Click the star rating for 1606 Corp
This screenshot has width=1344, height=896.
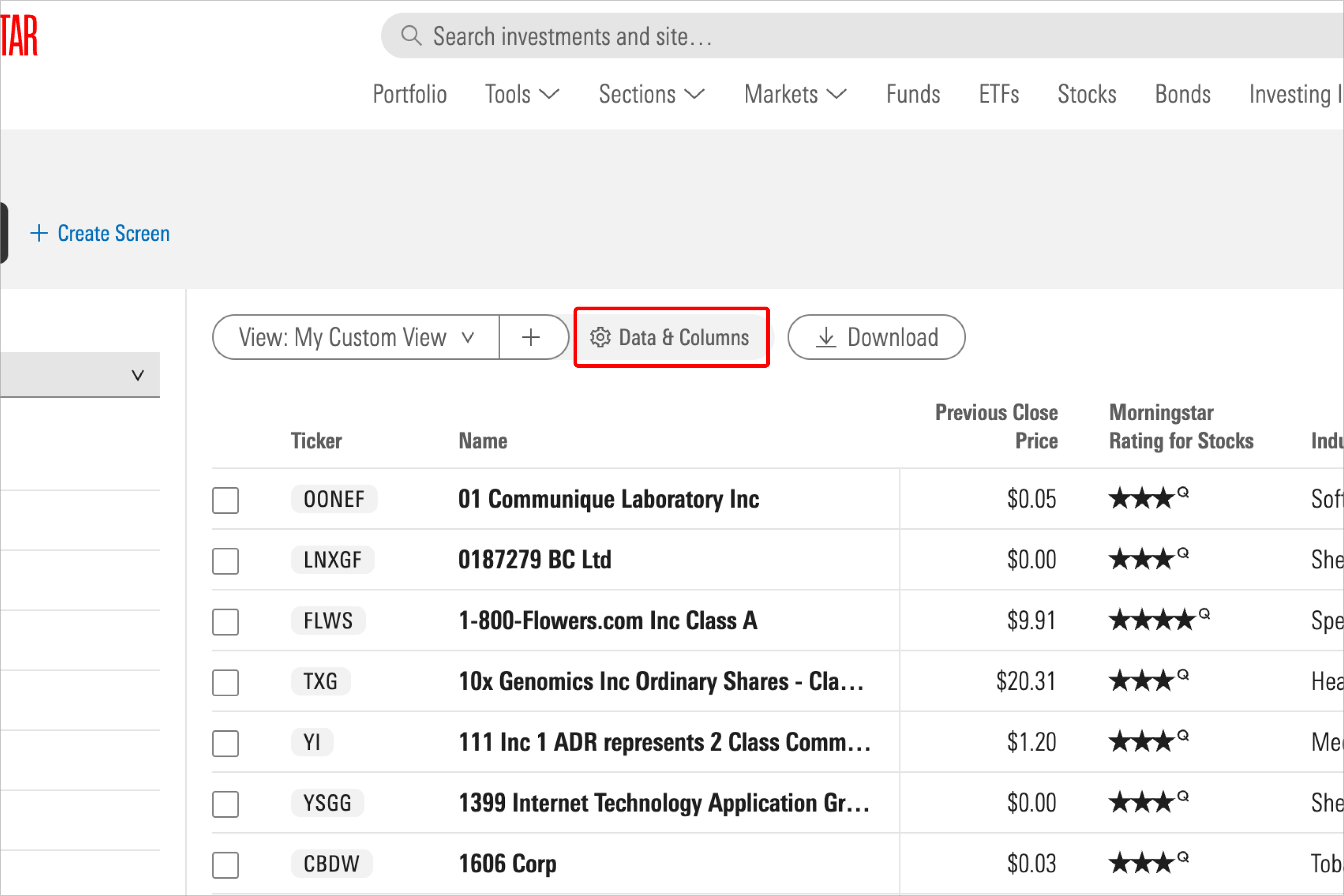1148,863
